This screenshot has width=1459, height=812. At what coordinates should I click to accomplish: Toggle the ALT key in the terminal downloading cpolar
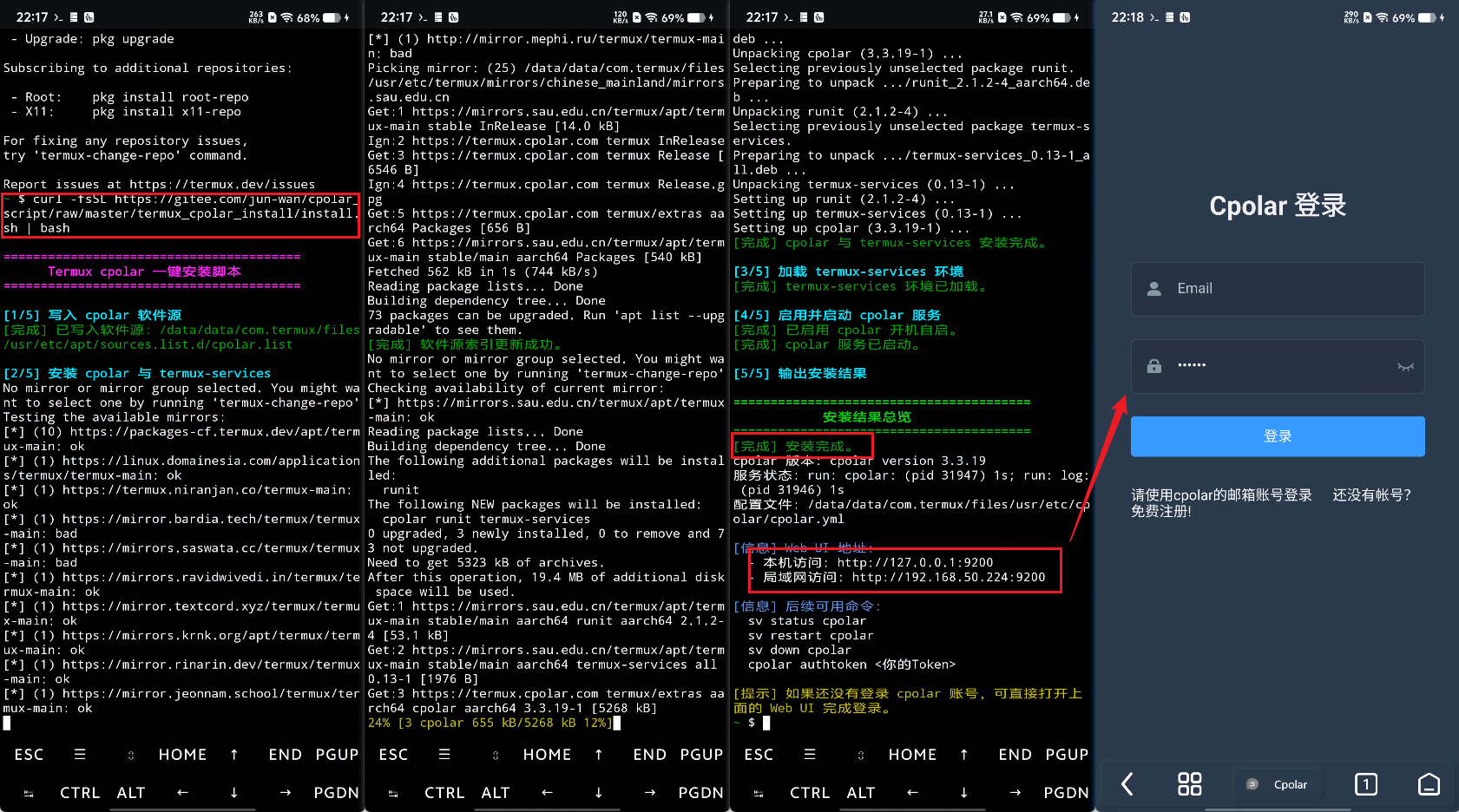495,793
